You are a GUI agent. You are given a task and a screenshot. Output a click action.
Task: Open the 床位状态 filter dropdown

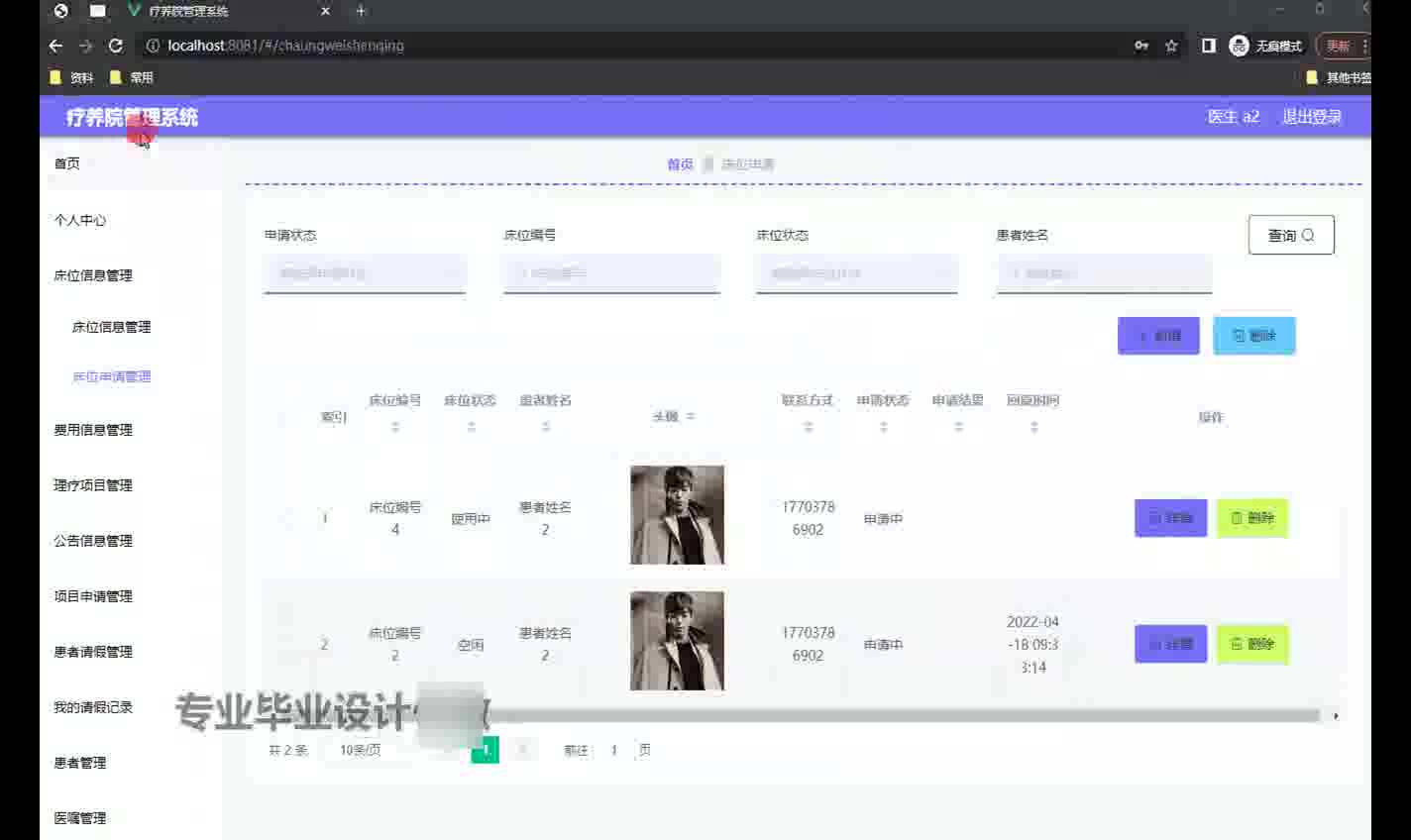856,273
